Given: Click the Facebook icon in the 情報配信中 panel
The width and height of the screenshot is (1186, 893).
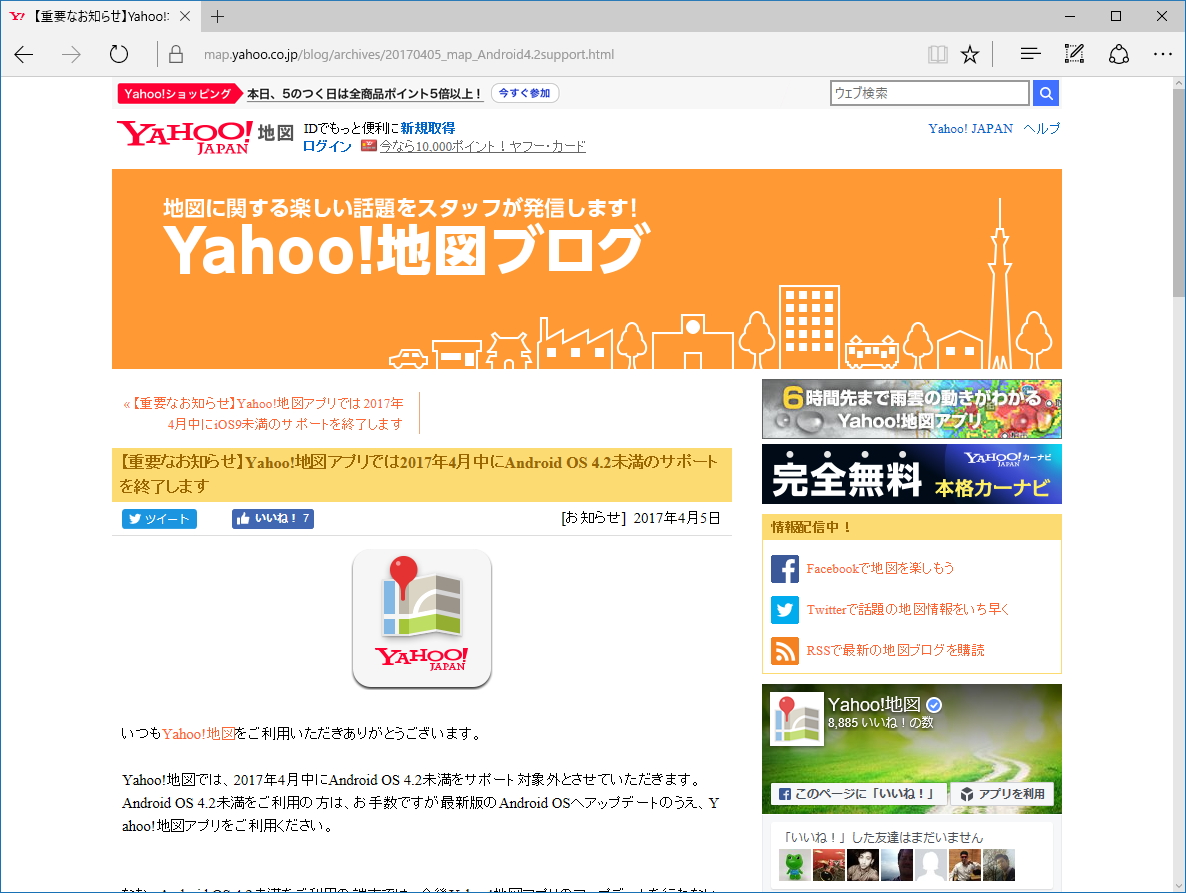Looking at the screenshot, I should [786, 569].
